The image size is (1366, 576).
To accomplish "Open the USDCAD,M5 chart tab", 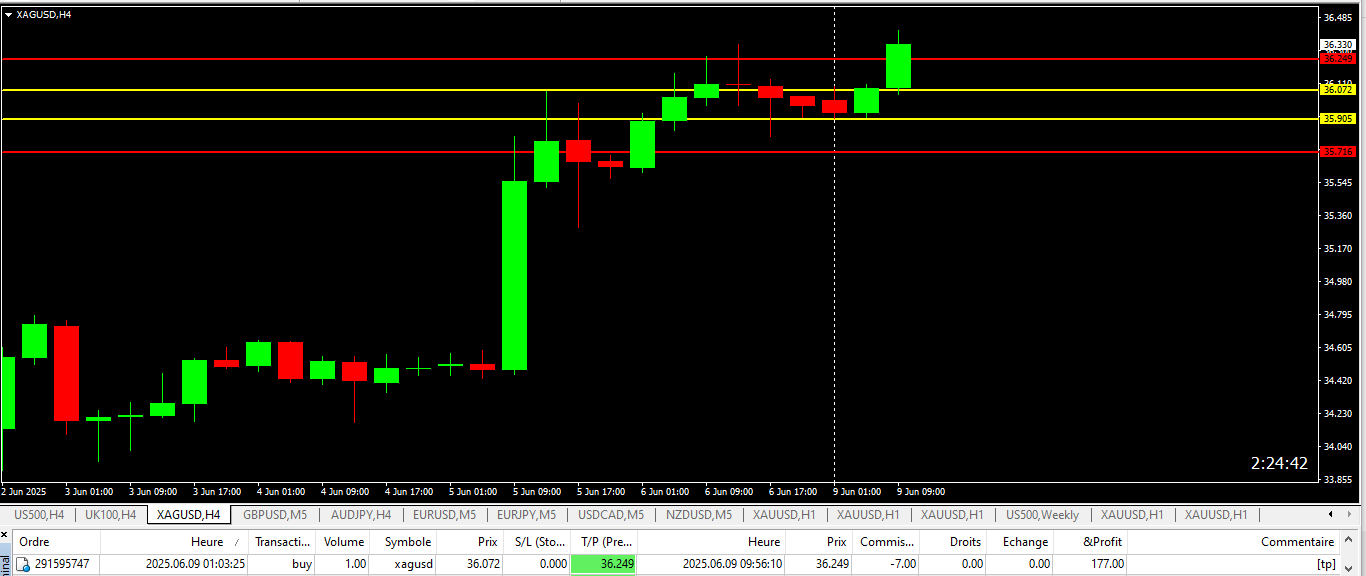I will (x=610, y=515).
